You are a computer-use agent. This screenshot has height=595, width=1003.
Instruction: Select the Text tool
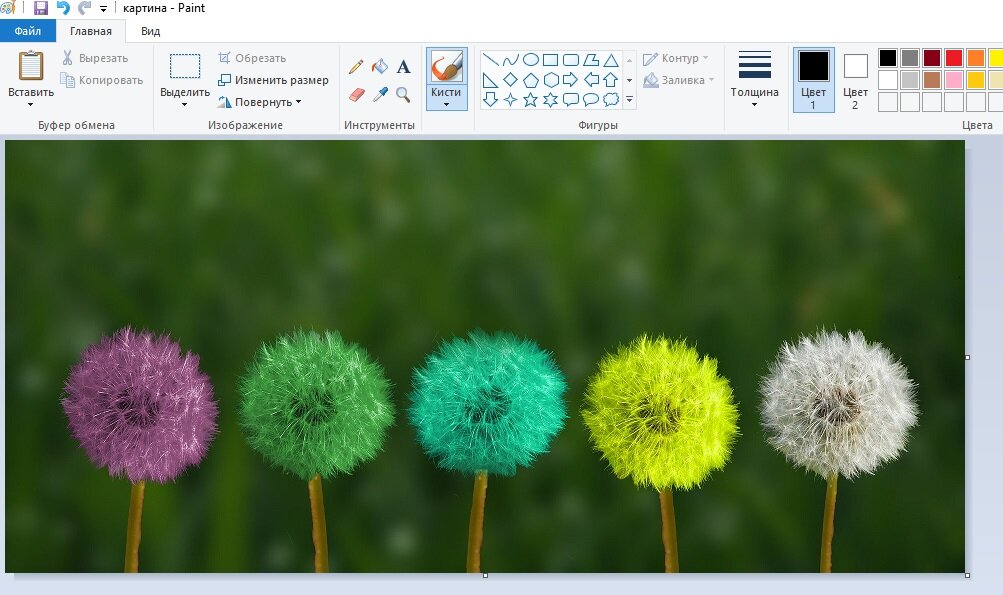coord(403,67)
